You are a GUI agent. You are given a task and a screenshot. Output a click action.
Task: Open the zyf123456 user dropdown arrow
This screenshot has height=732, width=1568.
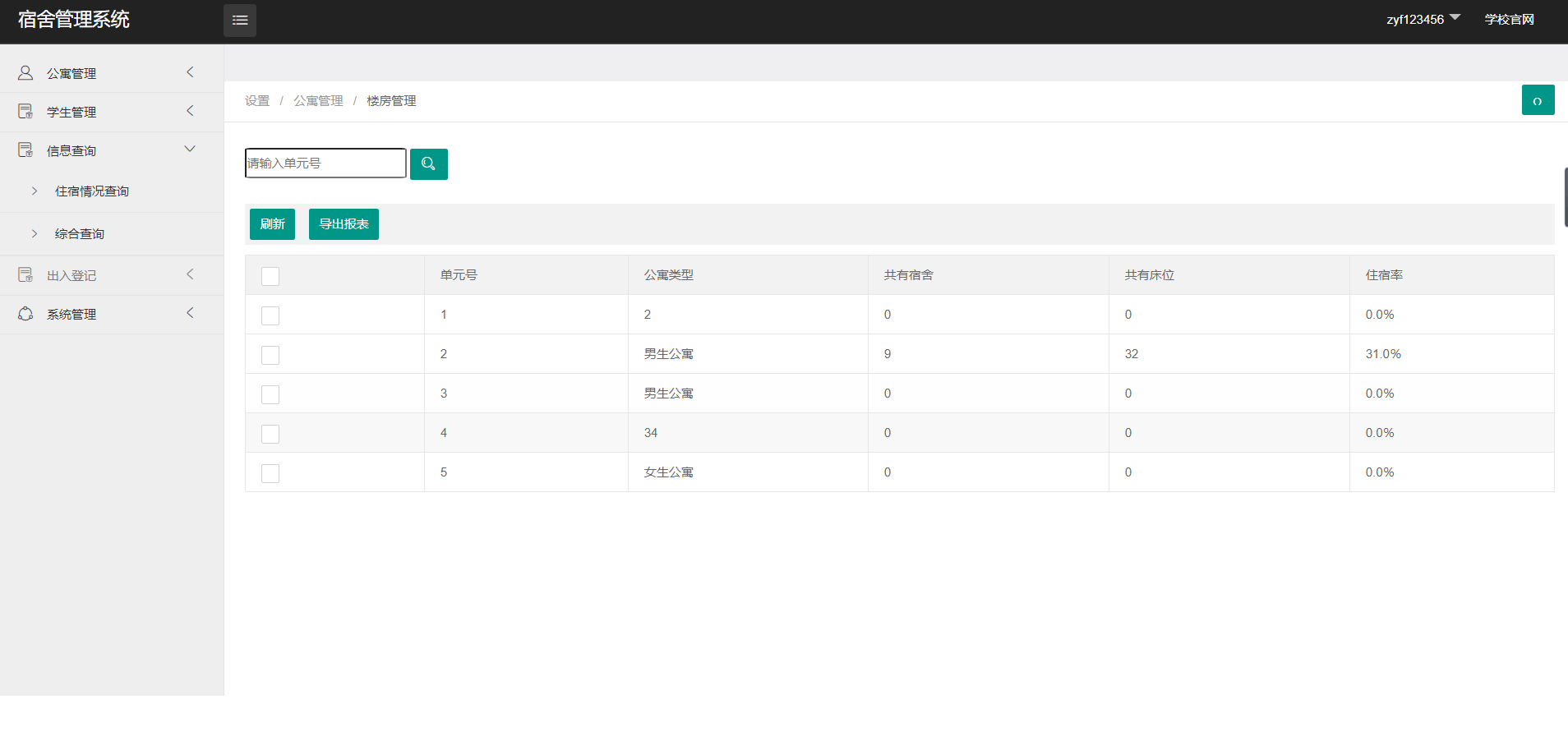tap(1455, 17)
